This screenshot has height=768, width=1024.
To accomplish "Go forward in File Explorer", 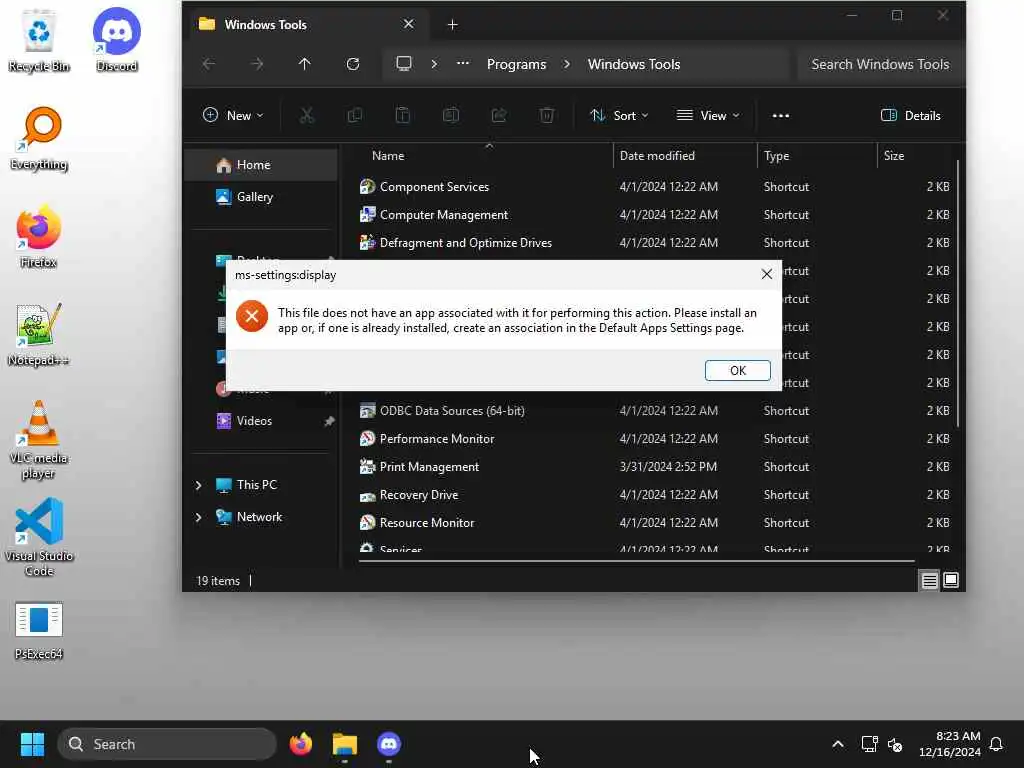I will 257,64.
